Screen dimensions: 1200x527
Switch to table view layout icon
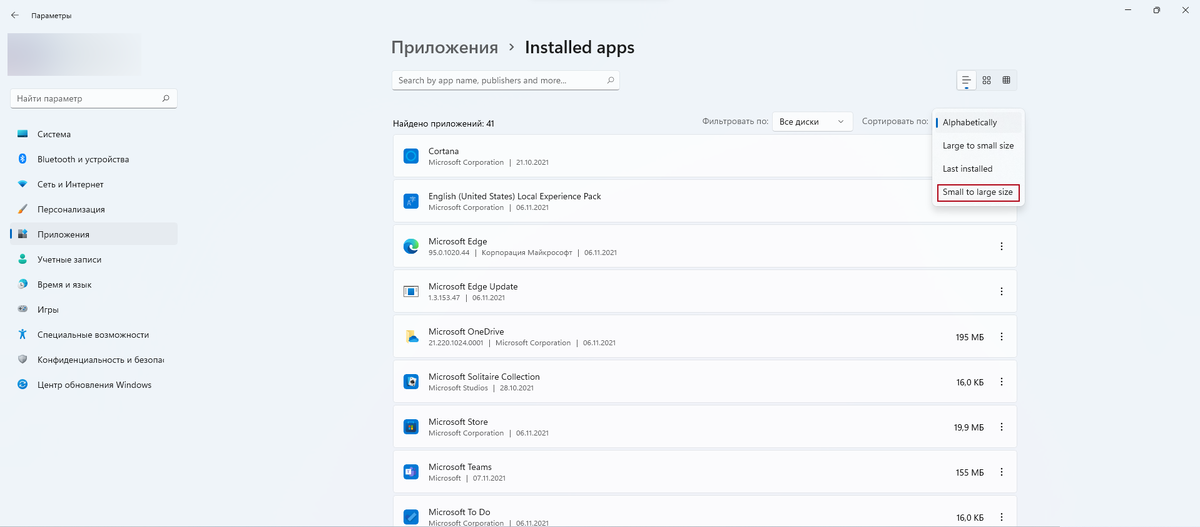pos(1006,80)
